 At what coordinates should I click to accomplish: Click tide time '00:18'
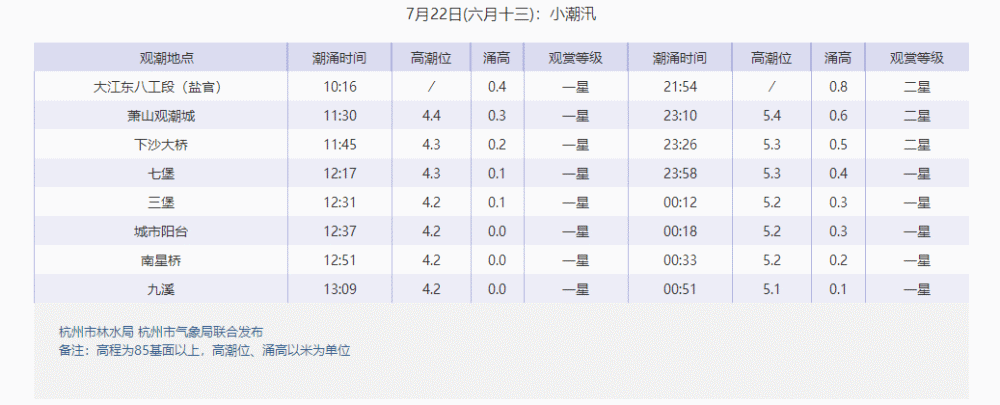click(x=680, y=232)
